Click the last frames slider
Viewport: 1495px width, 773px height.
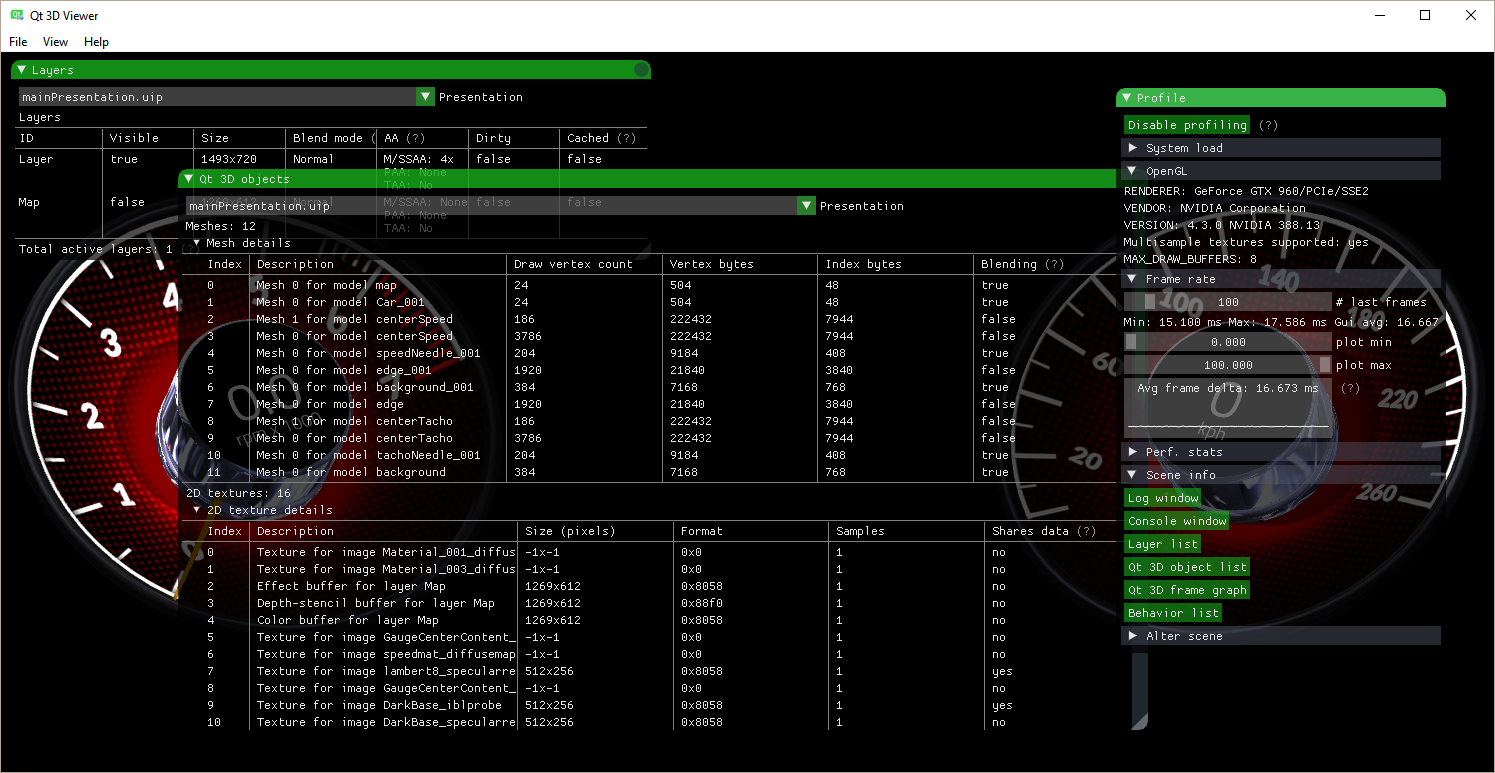click(1228, 302)
